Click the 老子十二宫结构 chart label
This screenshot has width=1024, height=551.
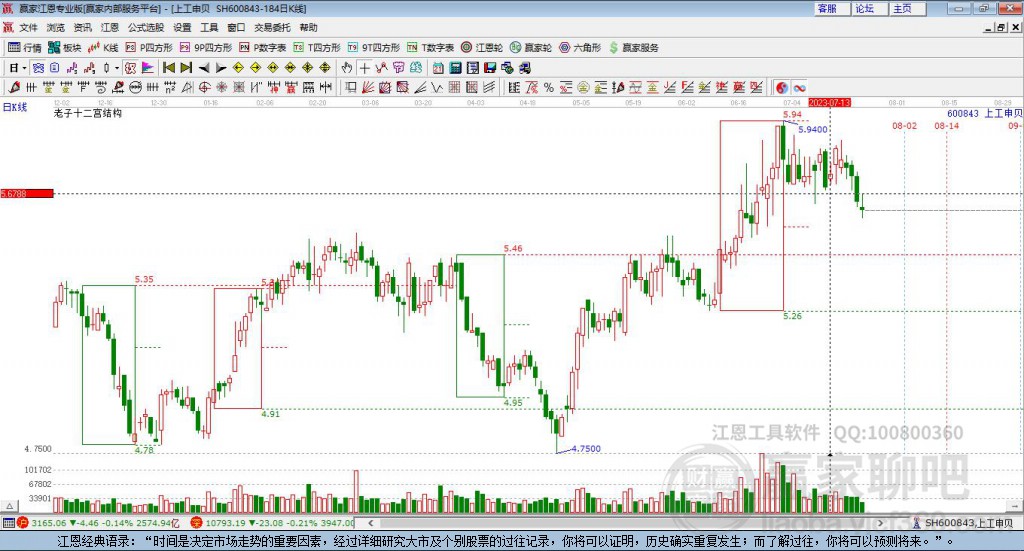[88, 113]
